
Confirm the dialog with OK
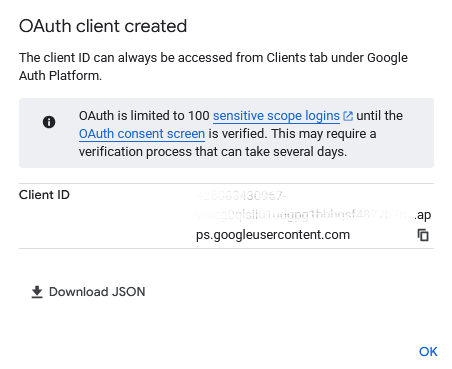coord(428,352)
